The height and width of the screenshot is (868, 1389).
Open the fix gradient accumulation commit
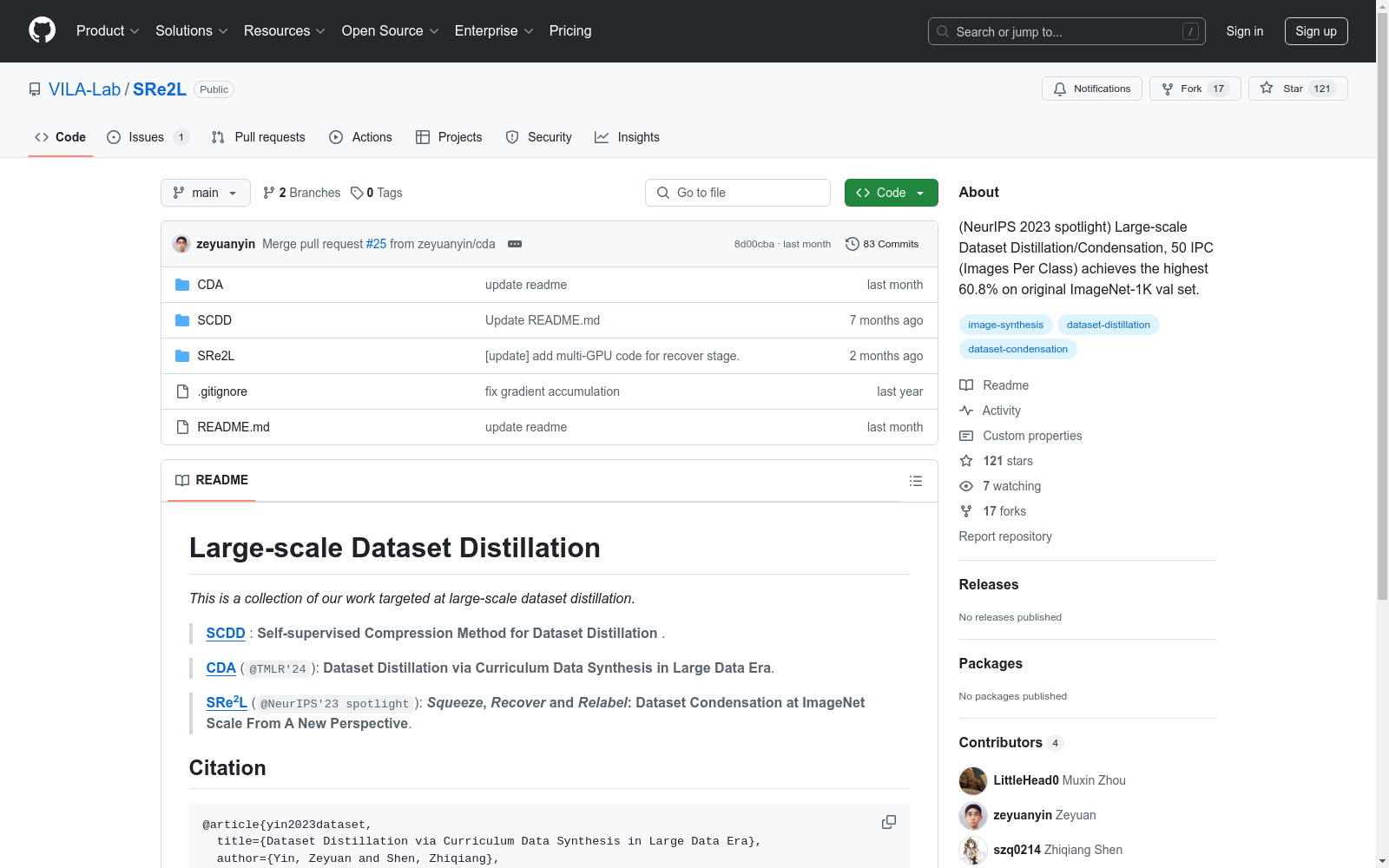(x=552, y=391)
